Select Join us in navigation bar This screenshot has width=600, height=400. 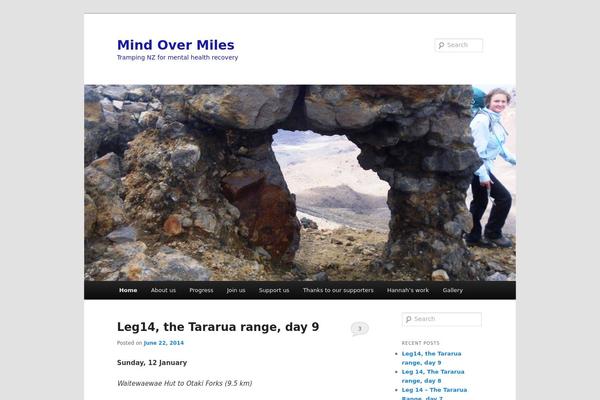pos(236,290)
